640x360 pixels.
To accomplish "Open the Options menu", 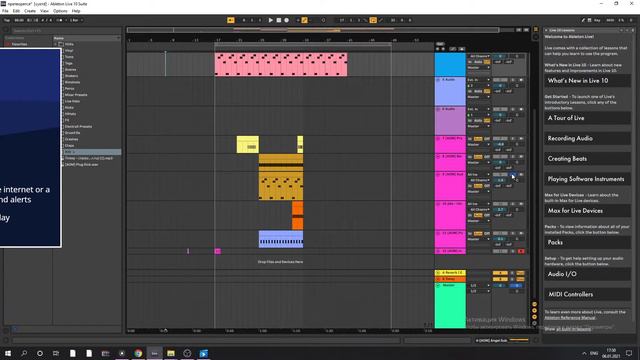I will (60, 11).
